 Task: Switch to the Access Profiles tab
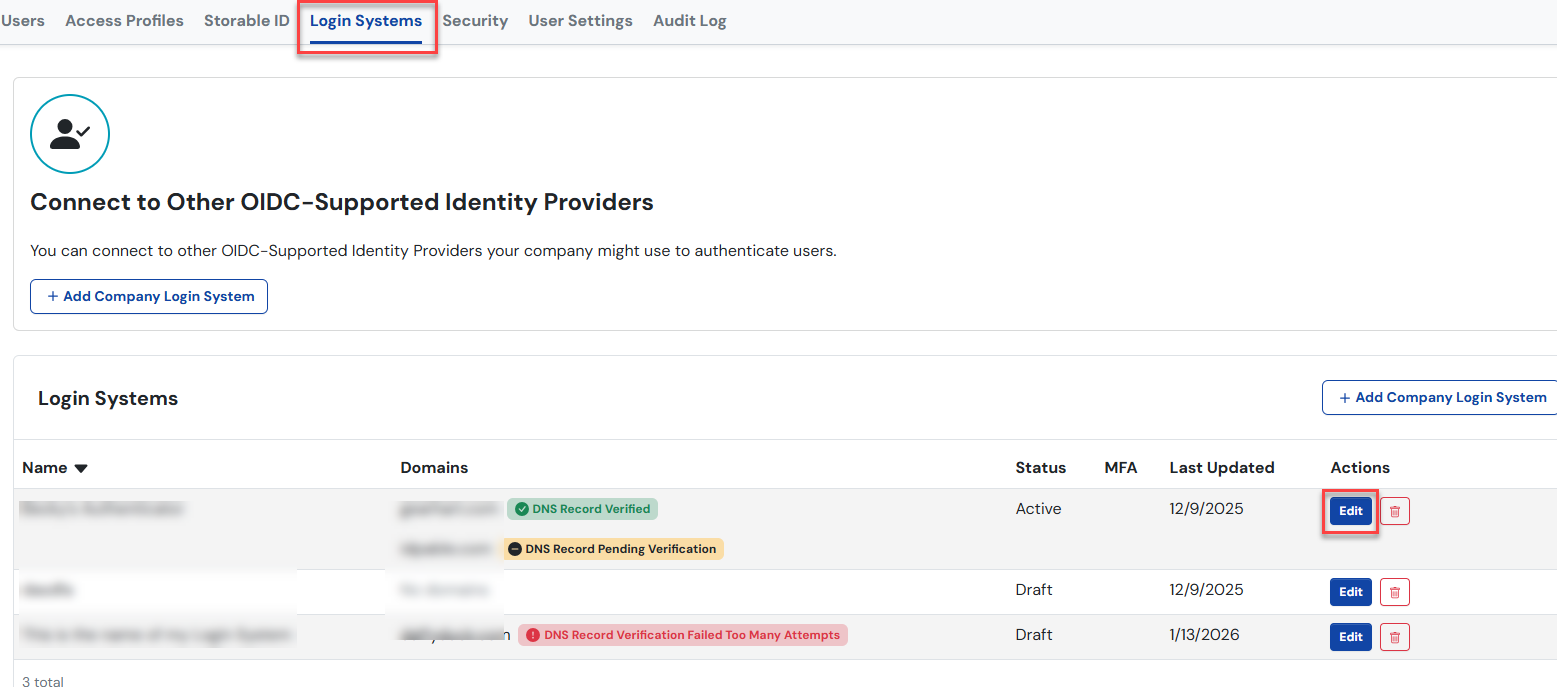124,21
